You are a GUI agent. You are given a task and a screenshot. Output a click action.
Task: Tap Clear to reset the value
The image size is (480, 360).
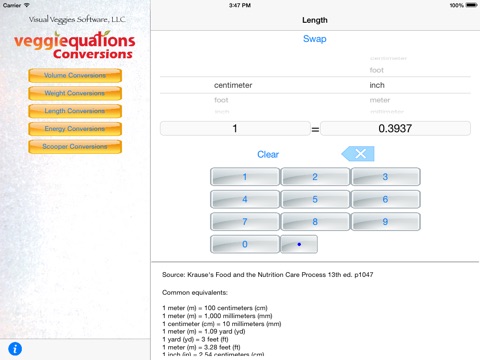coord(268,154)
